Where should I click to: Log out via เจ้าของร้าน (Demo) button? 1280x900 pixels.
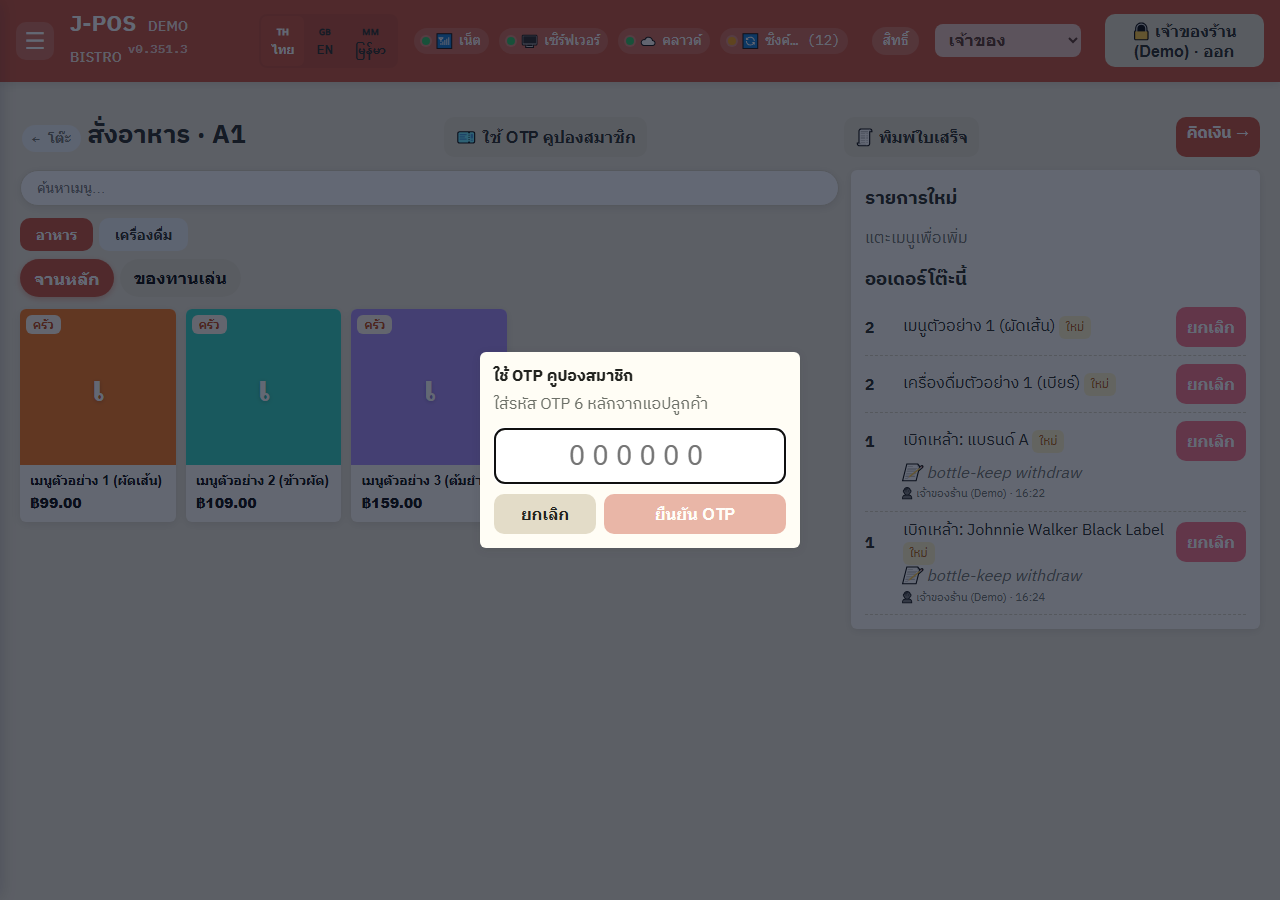pos(1184,41)
